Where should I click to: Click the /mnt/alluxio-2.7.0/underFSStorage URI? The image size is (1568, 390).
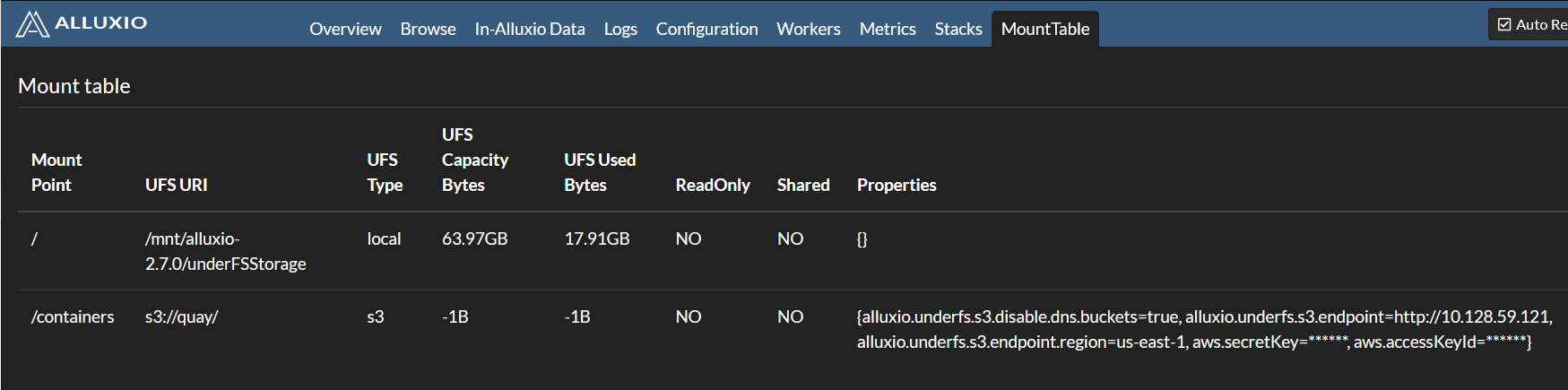tap(226, 251)
